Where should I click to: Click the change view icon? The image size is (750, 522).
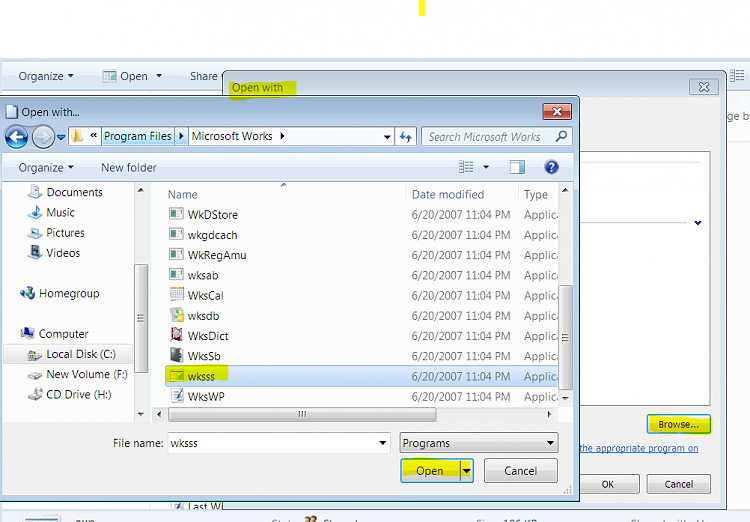[x=466, y=167]
